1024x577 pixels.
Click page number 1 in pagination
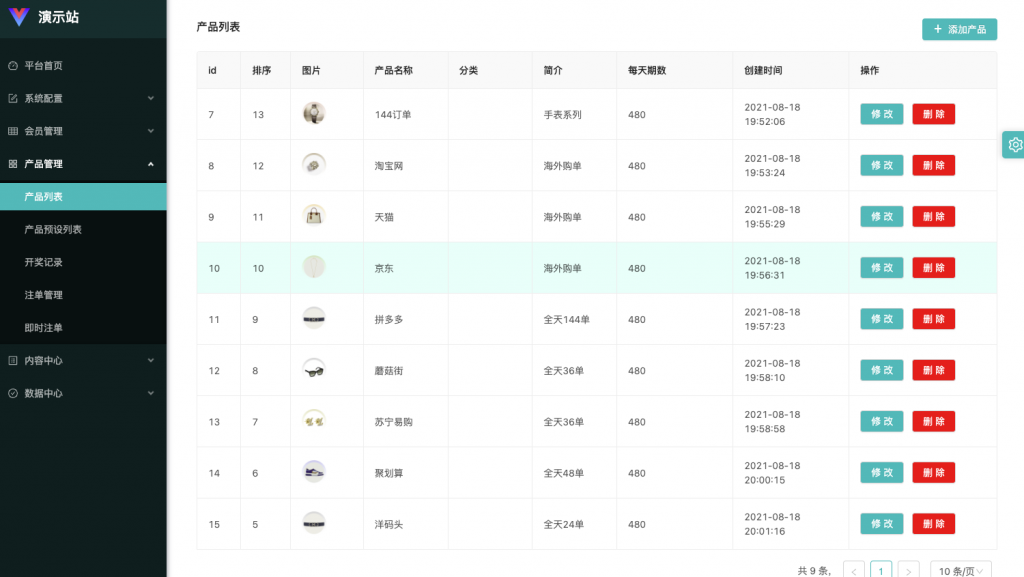click(x=881, y=569)
